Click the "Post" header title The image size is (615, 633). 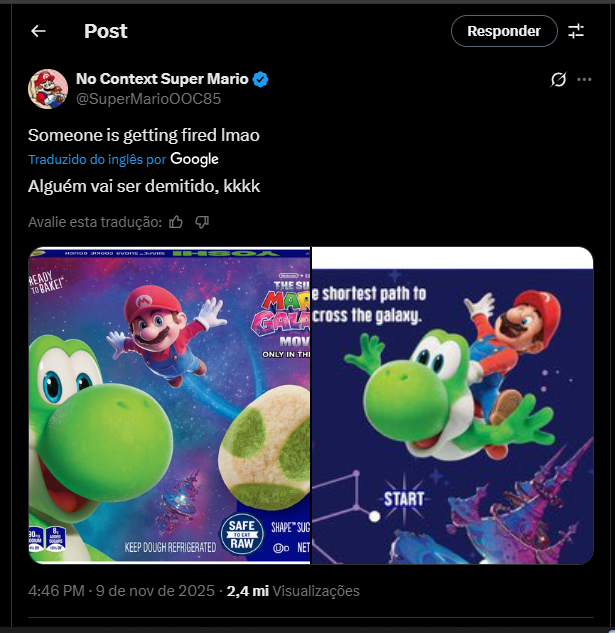(x=106, y=31)
